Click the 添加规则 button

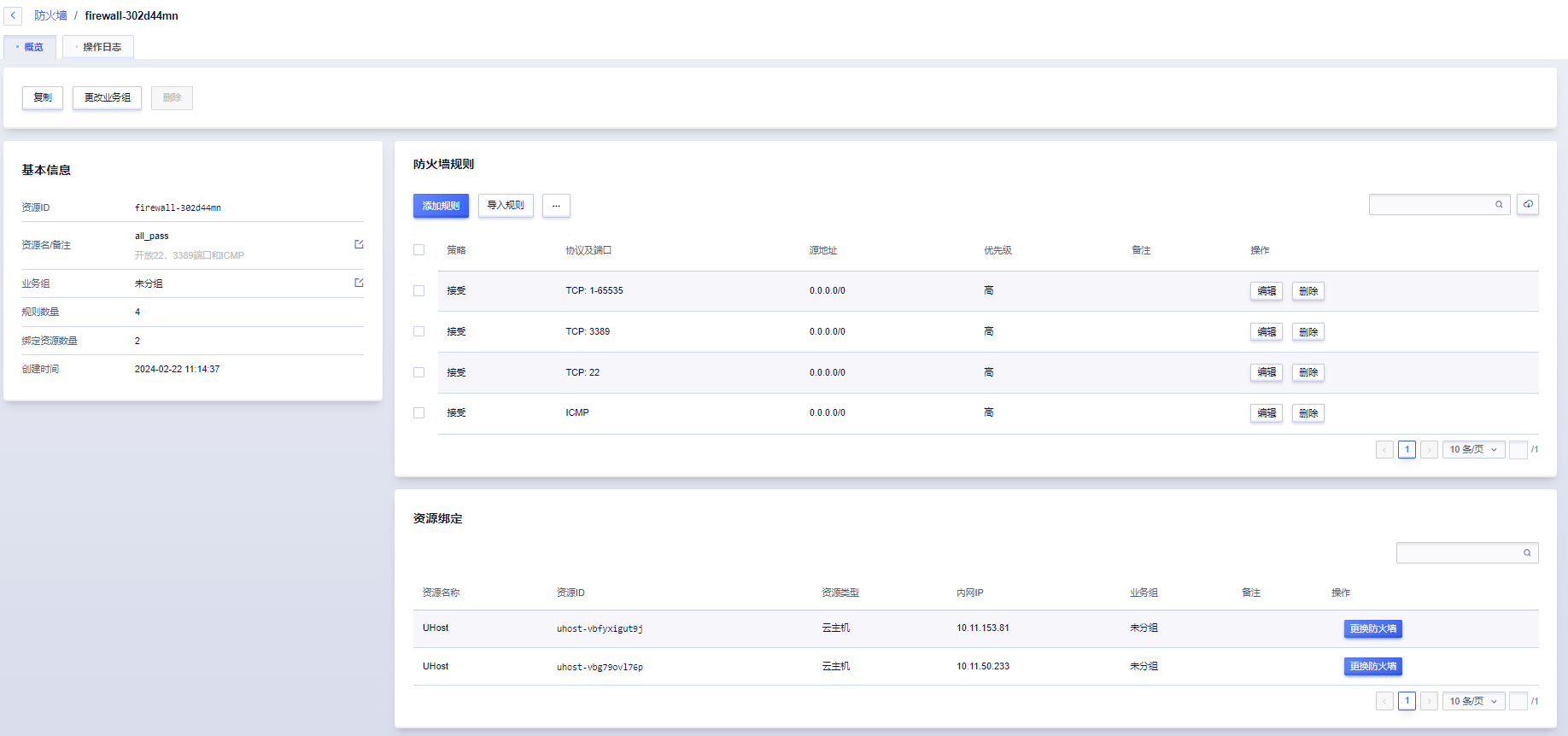[x=441, y=206]
